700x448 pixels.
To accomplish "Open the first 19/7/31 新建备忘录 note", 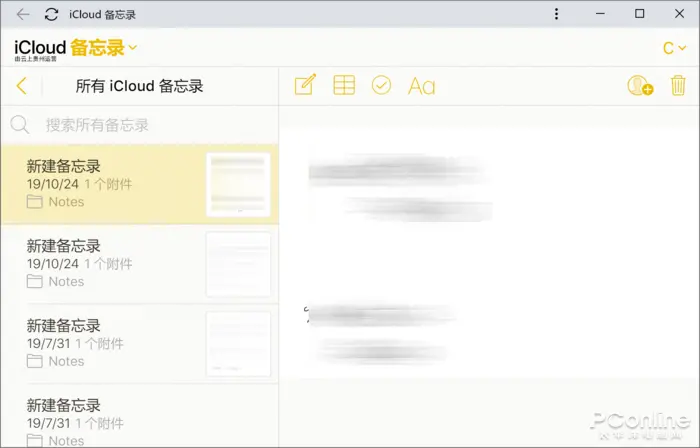I will tap(140, 344).
